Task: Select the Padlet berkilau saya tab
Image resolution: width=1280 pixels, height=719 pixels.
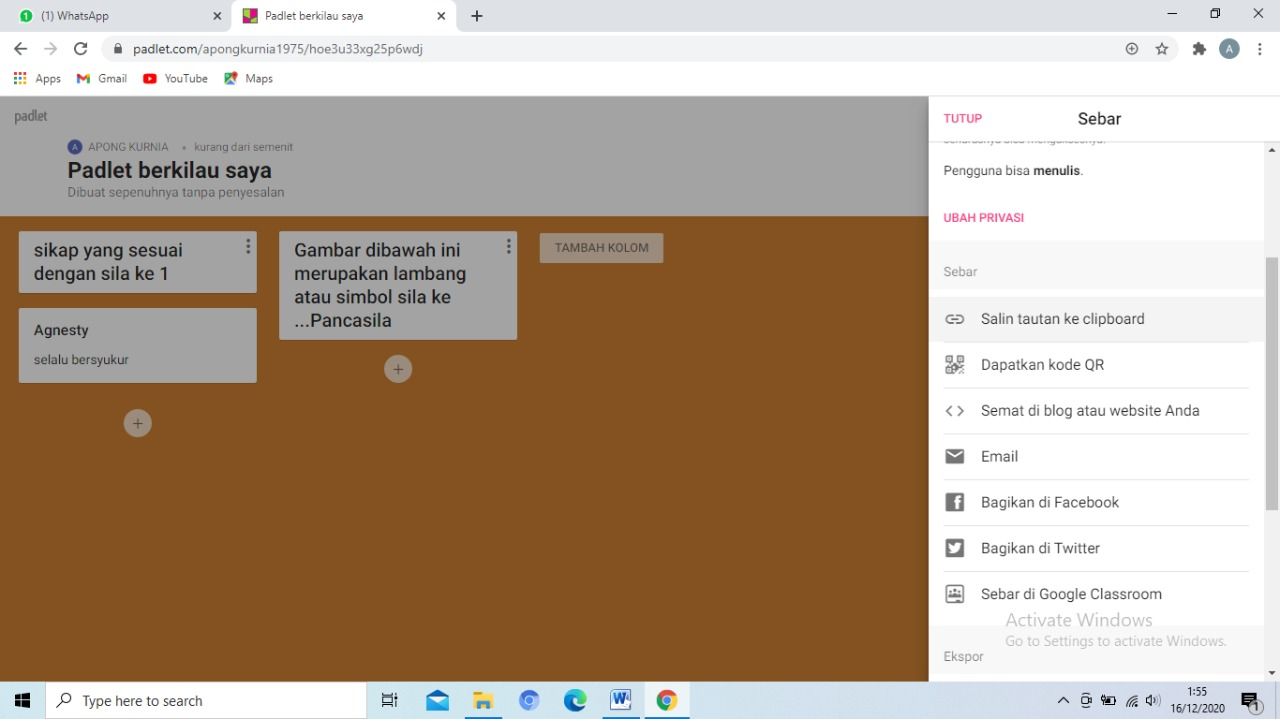Action: tap(340, 16)
